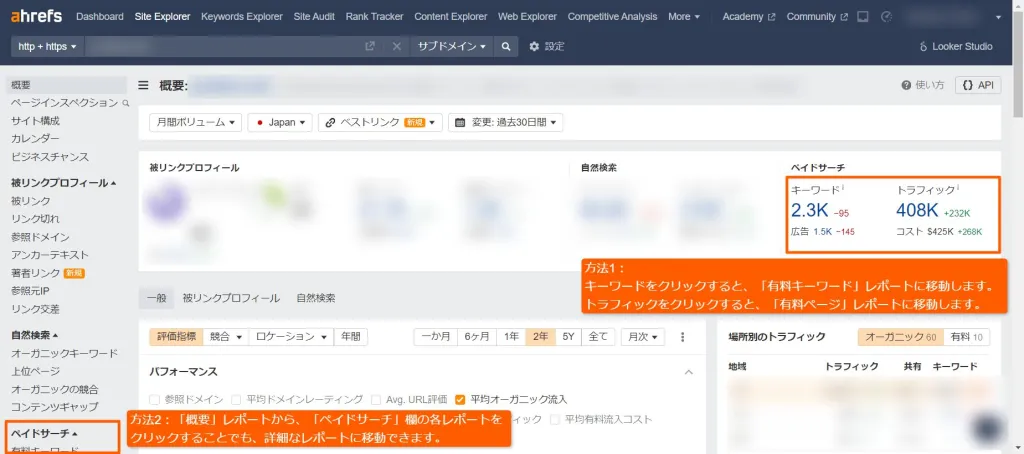Open the 使い方 help link
This screenshot has height=454, width=1024.
[x=923, y=85]
